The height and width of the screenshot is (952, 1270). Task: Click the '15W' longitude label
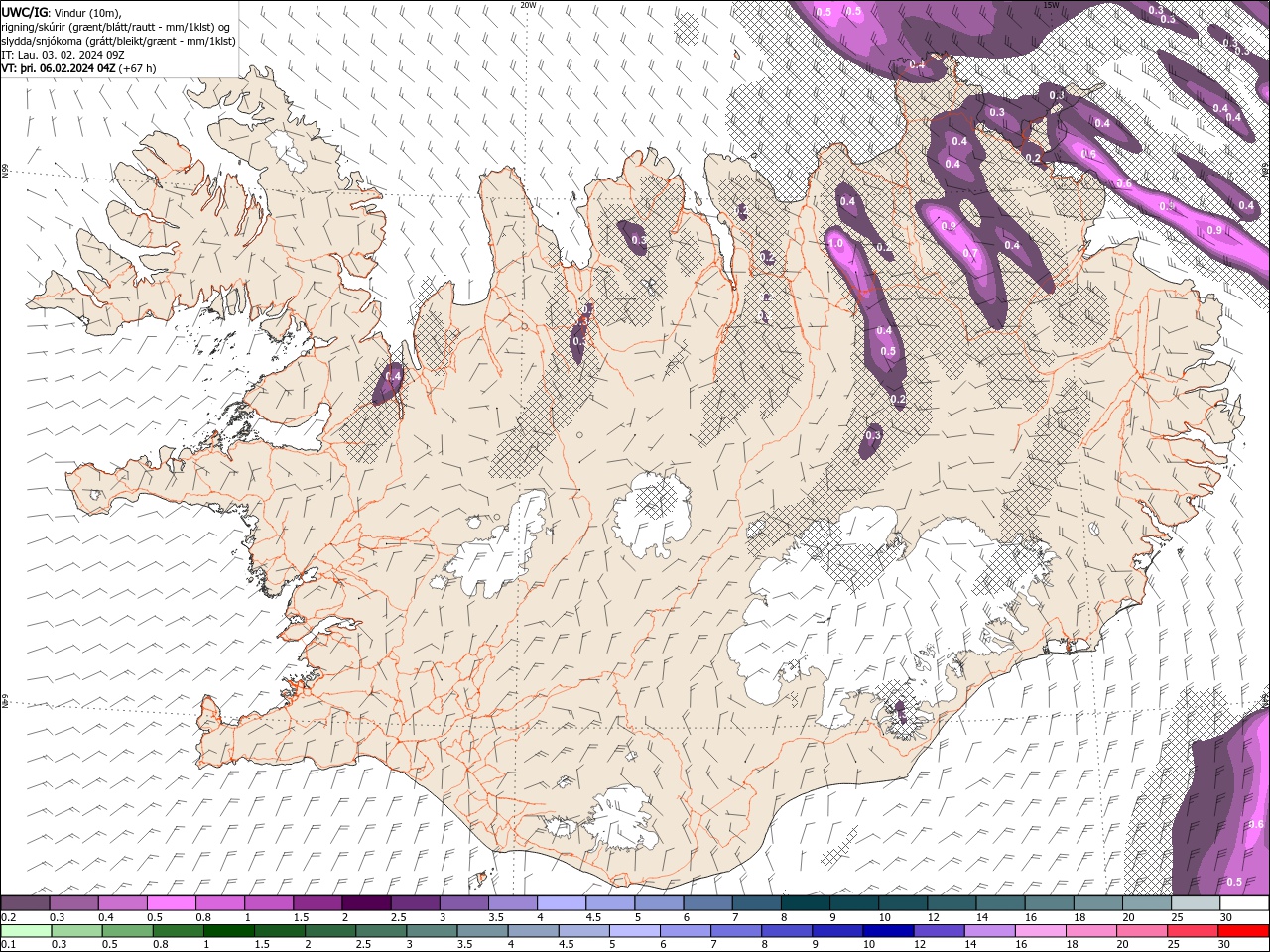(1051, 5)
